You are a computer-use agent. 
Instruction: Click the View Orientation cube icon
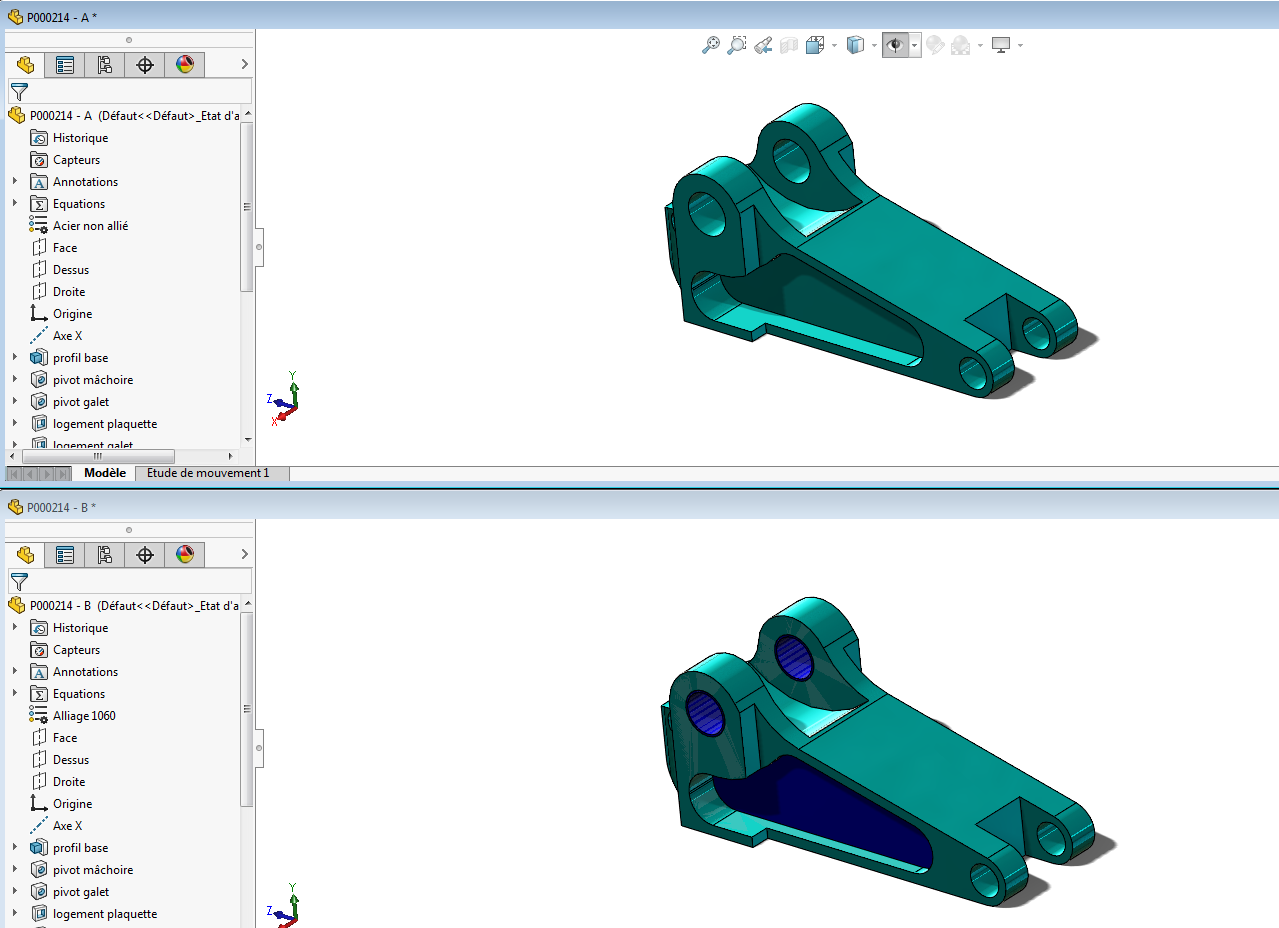coord(814,45)
